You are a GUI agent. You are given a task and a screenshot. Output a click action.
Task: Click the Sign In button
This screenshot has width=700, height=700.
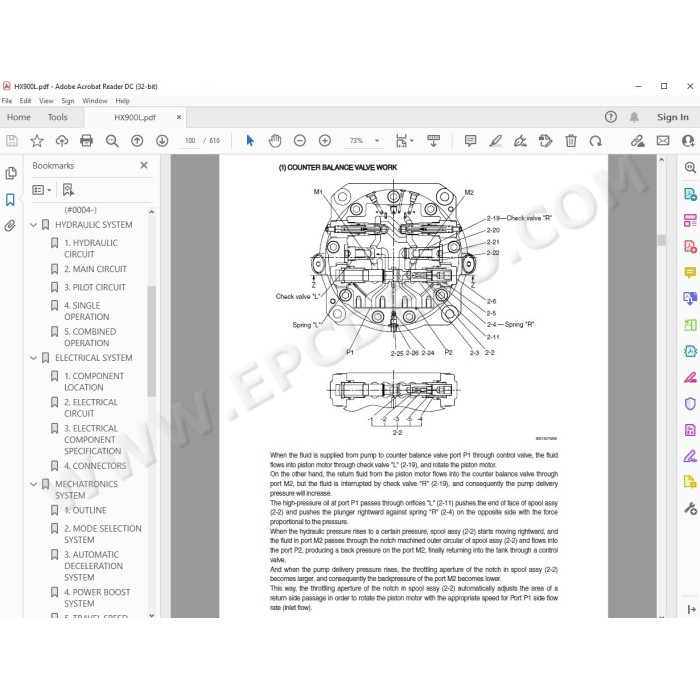[673, 117]
